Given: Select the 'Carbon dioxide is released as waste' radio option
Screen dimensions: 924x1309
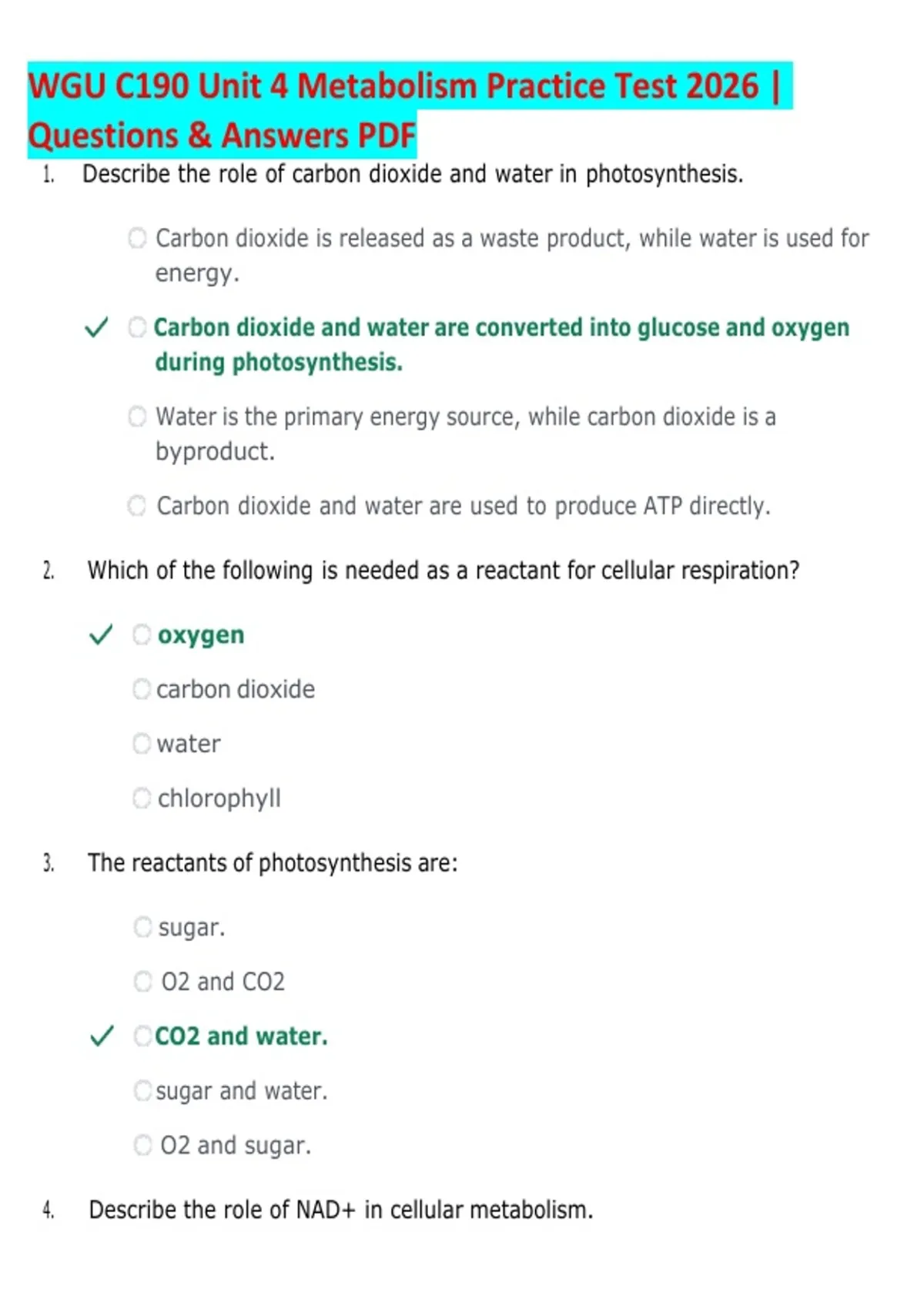Looking at the screenshot, I should coord(137,238).
